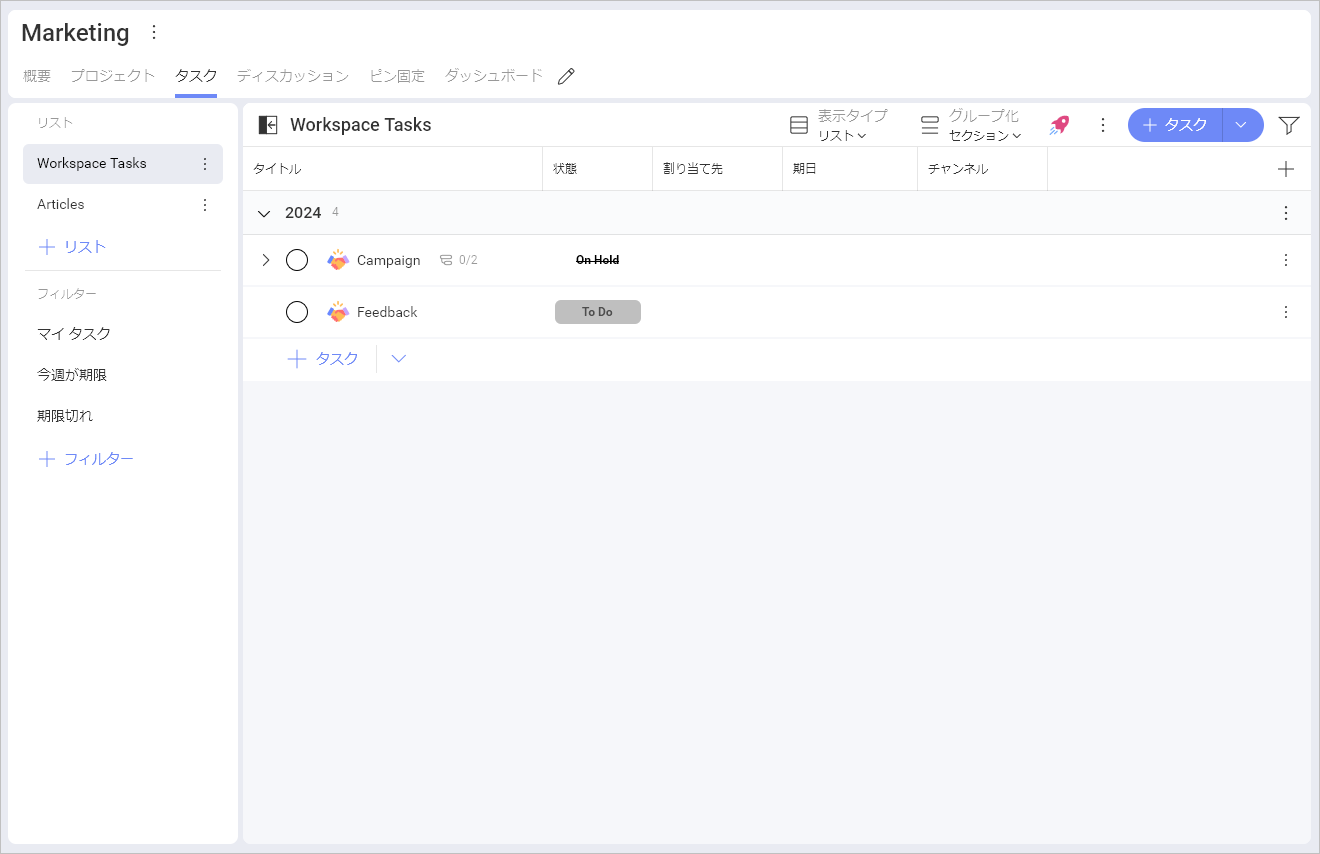Change the Campaign status On Hold
This screenshot has width=1320, height=854.
pyautogui.click(x=598, y=260)
